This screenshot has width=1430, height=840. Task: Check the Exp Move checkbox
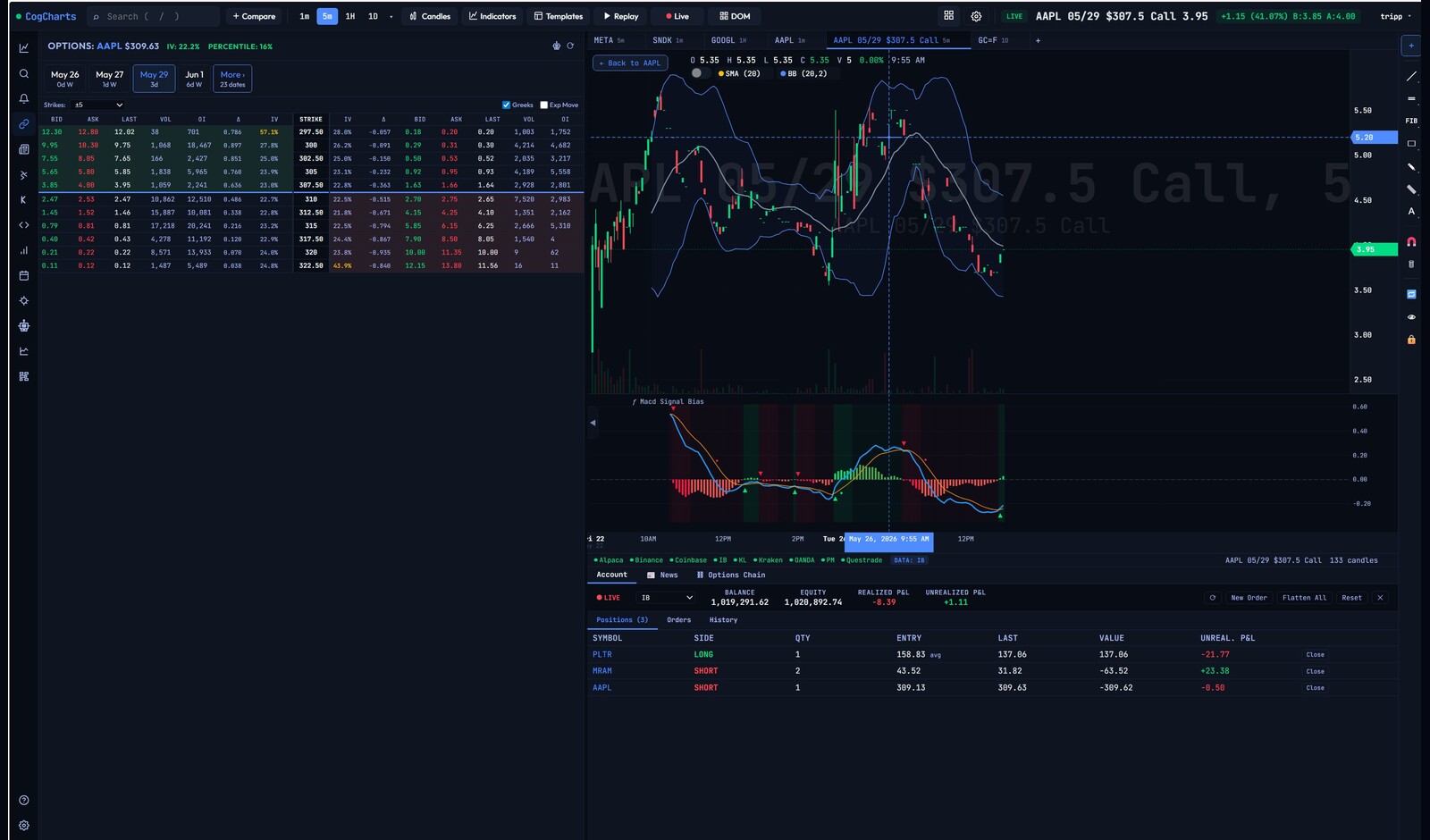pyautogui.click(x=543, y=105)
